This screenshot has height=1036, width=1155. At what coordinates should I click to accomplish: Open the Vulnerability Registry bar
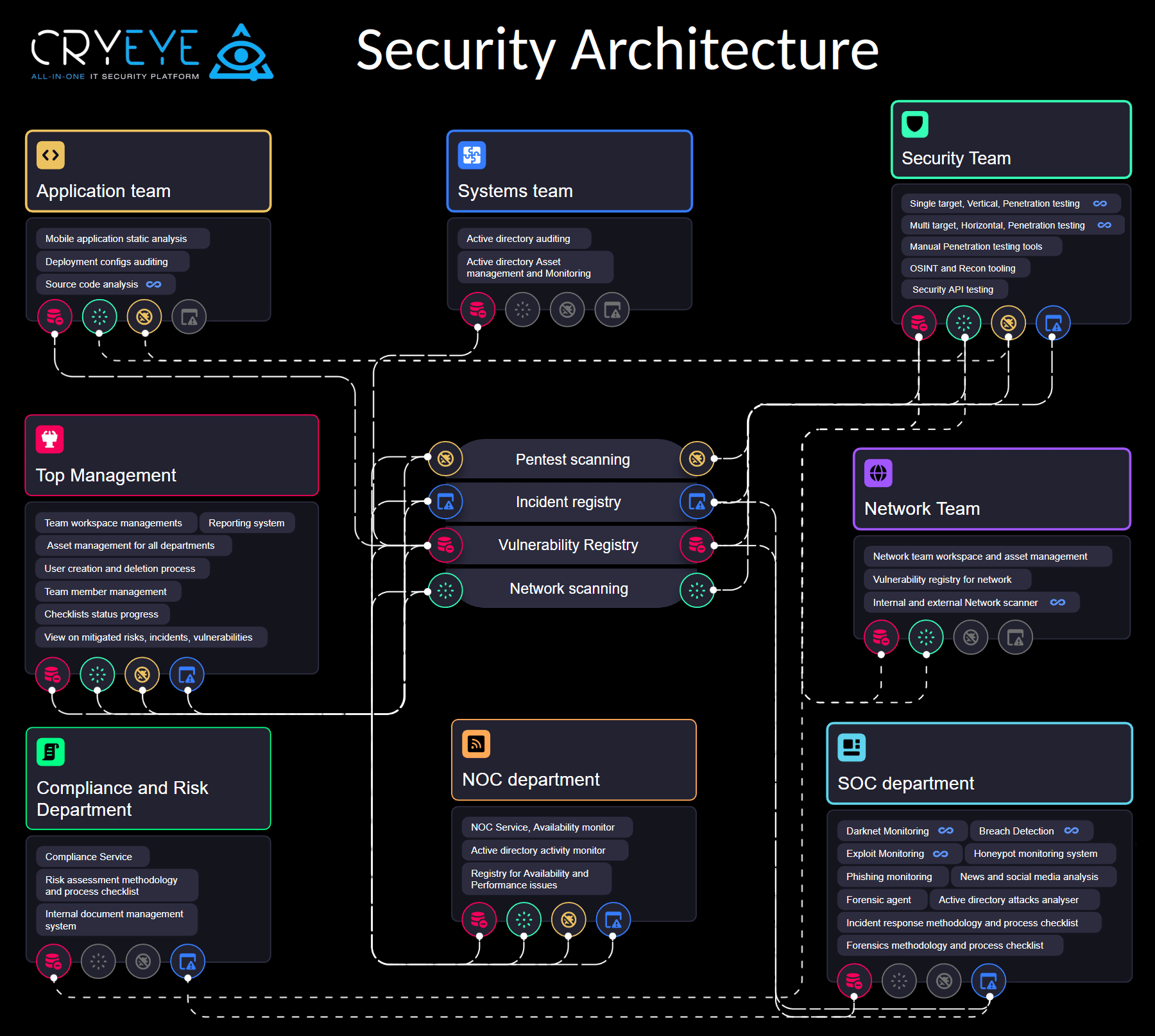[x=568, y=545]
